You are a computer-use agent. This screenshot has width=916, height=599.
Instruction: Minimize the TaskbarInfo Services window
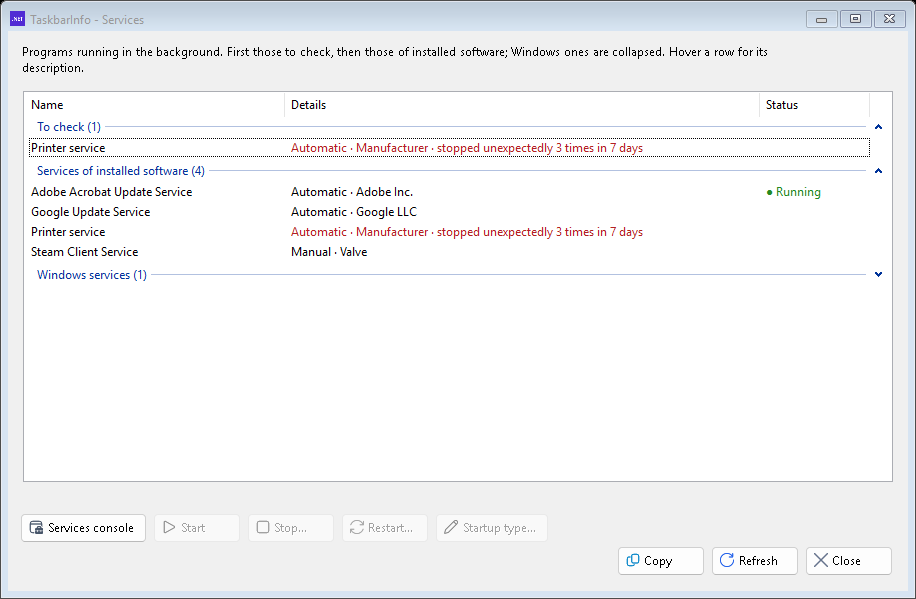[x=821, y=19]
